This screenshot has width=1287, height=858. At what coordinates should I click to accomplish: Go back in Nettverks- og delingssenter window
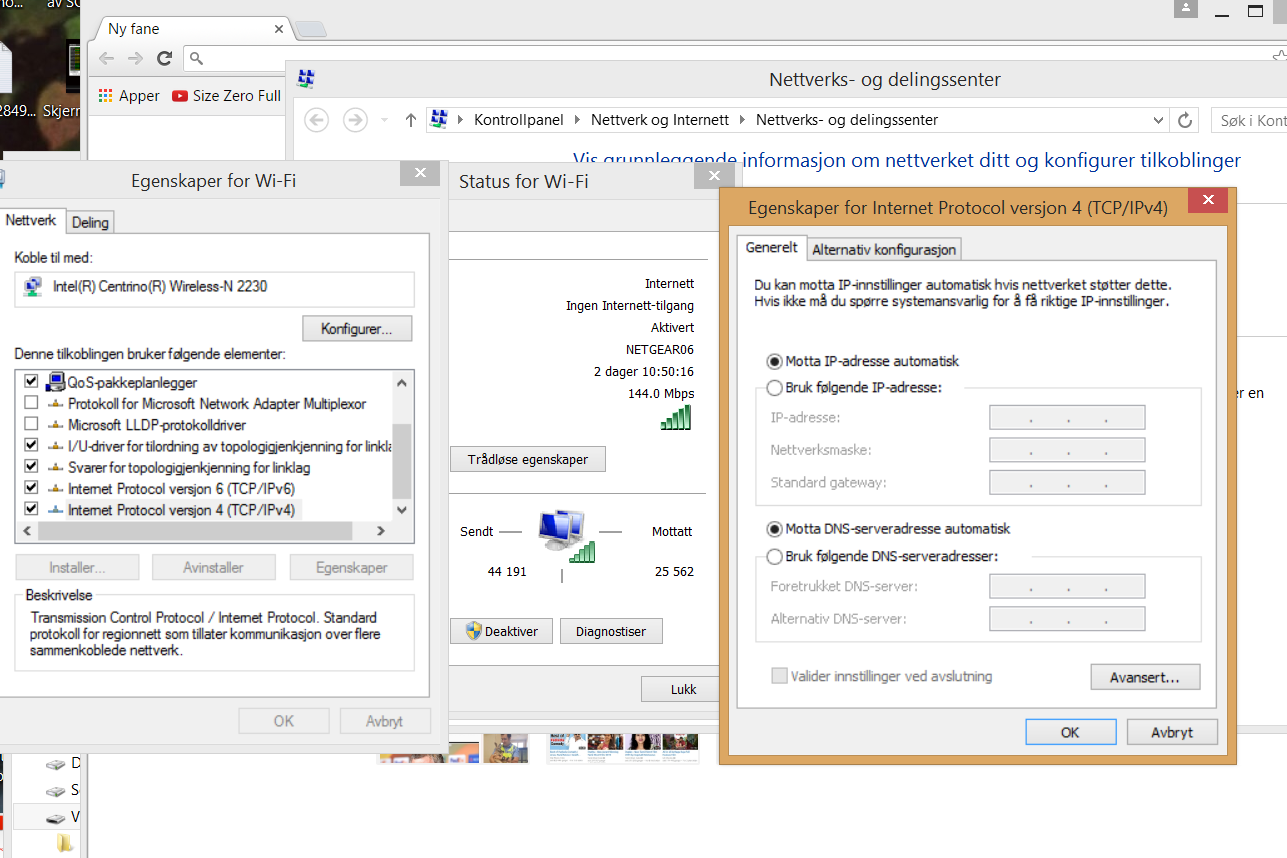[x=316, y=120]
